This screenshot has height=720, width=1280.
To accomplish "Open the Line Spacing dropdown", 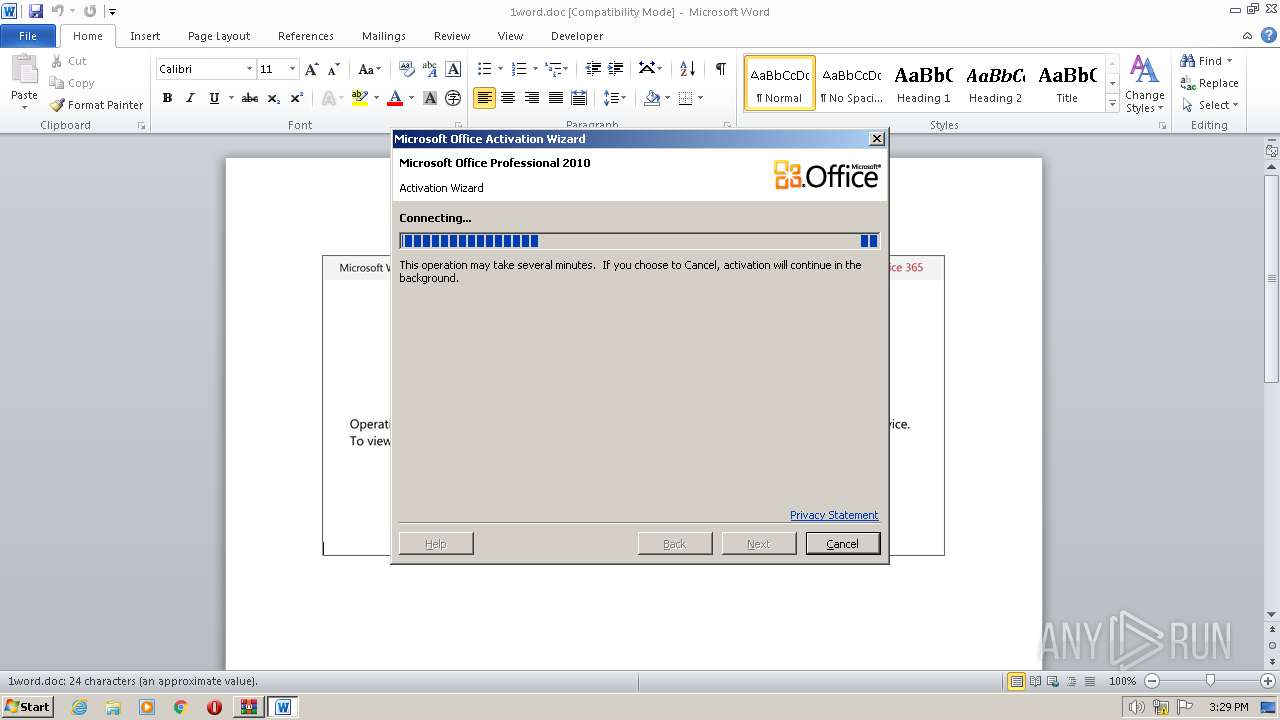I will (x=615, y=98).
